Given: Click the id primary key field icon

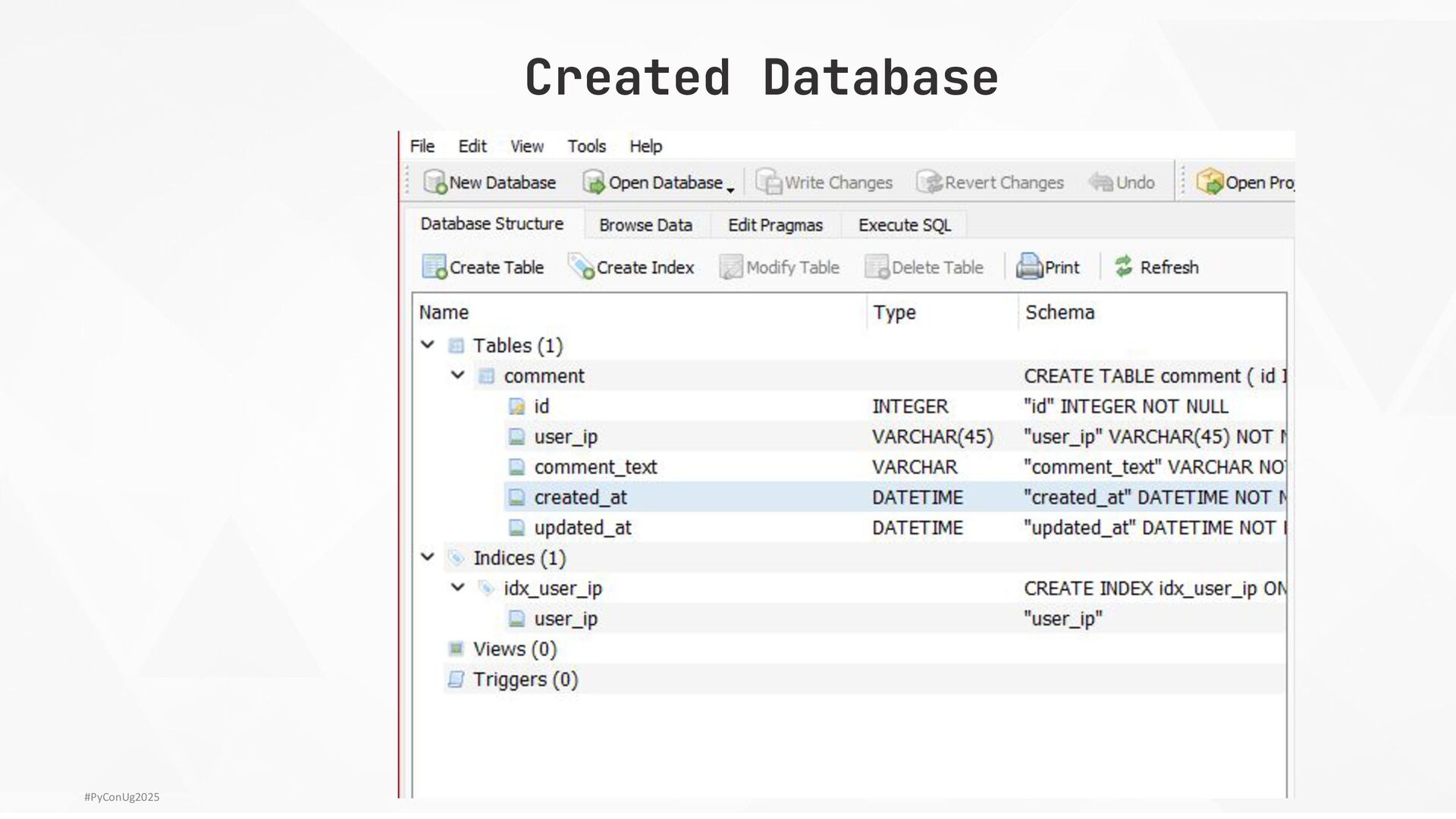Looking at the screenshot, I should [516, 406].
